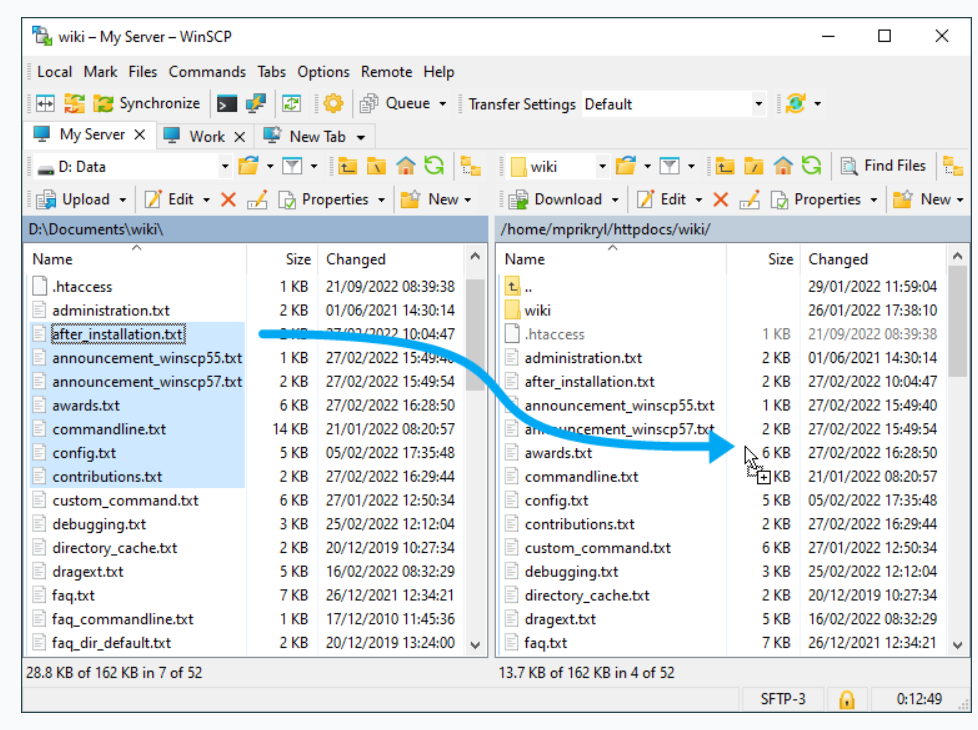Sort remote panel by Changed column
The height and width of the screenshot is (730, 978).
pos(838,259)
